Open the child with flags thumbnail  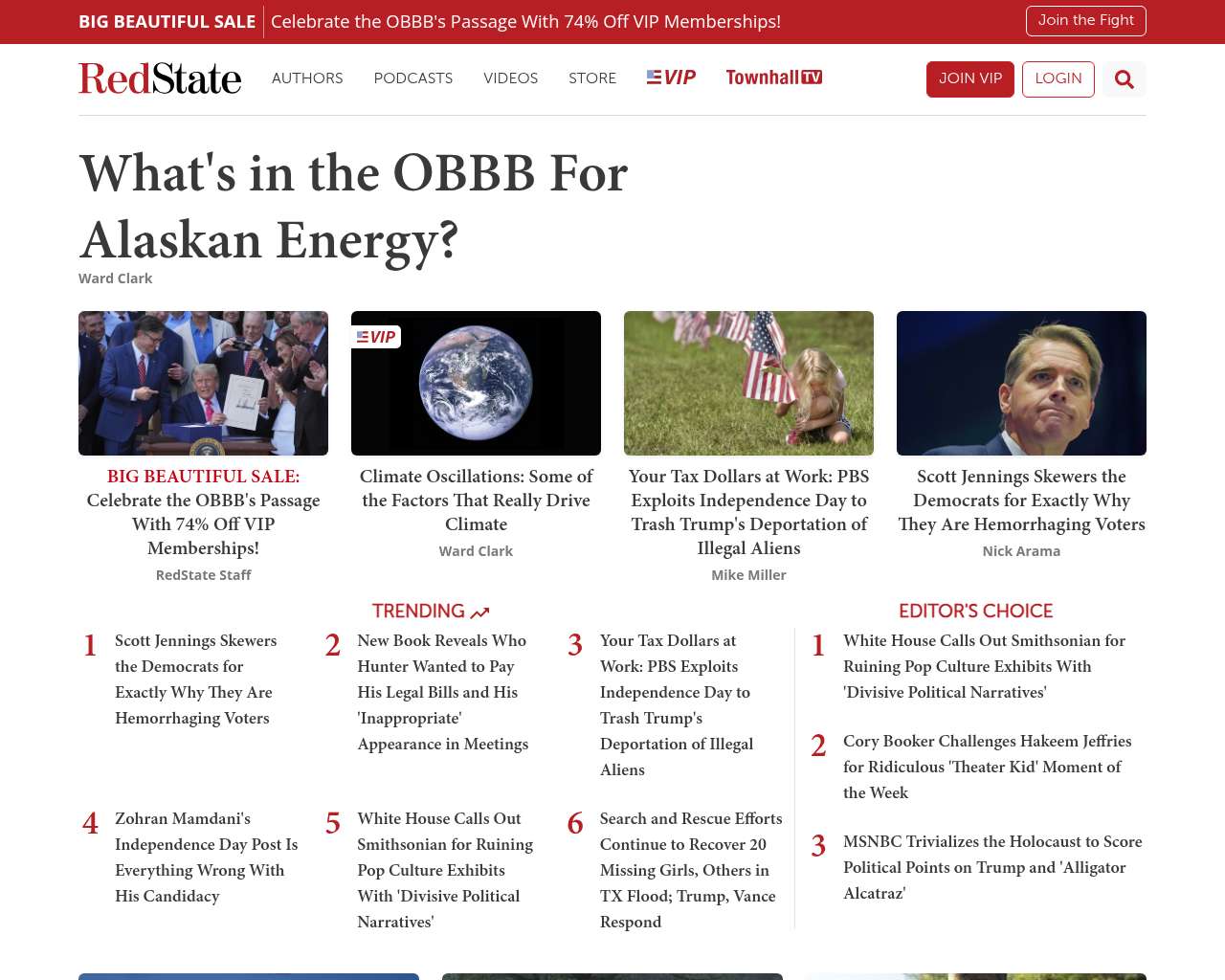coord(748,383)
